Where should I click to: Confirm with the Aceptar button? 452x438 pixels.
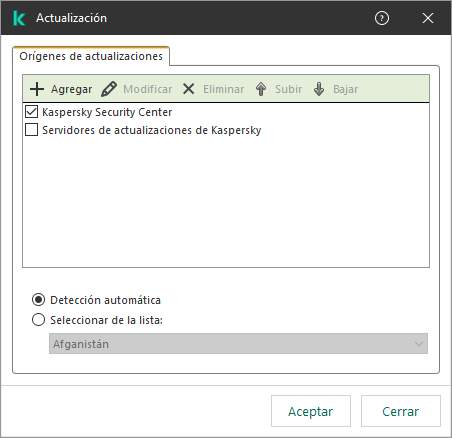point(311,411)
